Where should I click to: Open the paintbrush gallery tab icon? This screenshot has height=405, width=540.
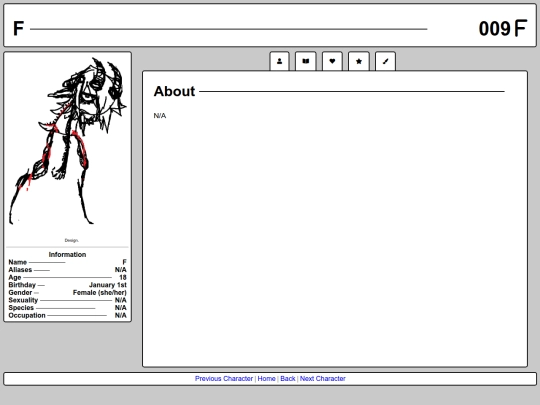pos(385,61)
